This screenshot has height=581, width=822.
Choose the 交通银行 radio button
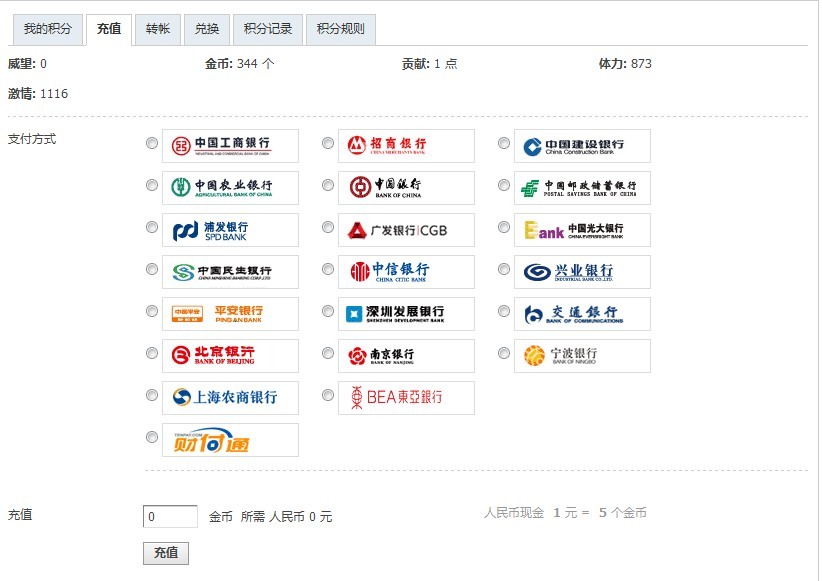point(504,311)
